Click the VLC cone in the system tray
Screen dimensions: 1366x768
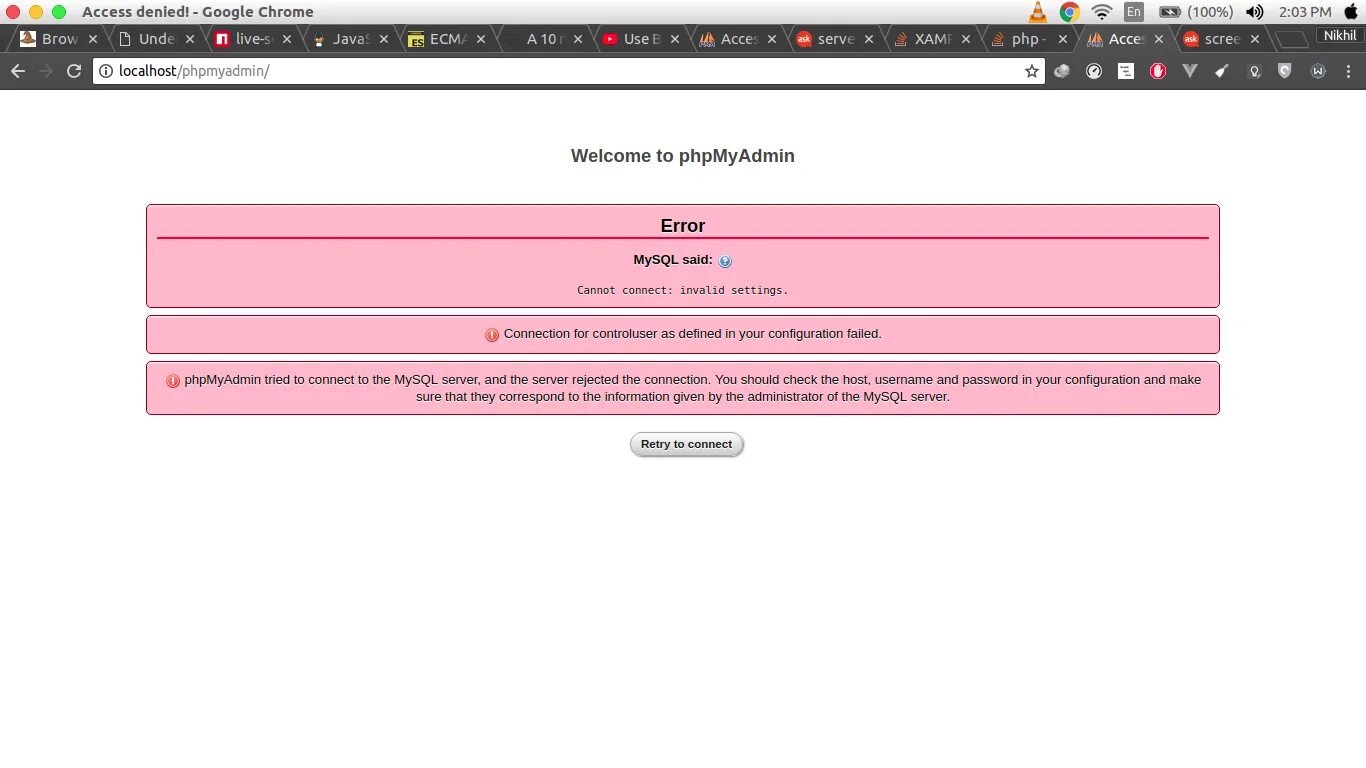[x=1037, y=12]
